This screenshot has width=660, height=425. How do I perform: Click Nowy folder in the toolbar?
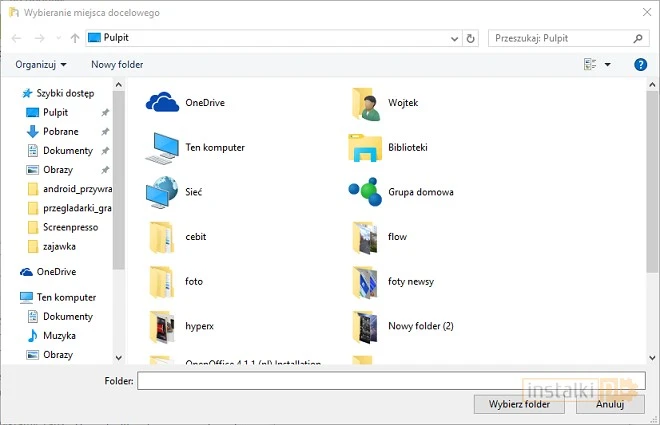(117, 64)
